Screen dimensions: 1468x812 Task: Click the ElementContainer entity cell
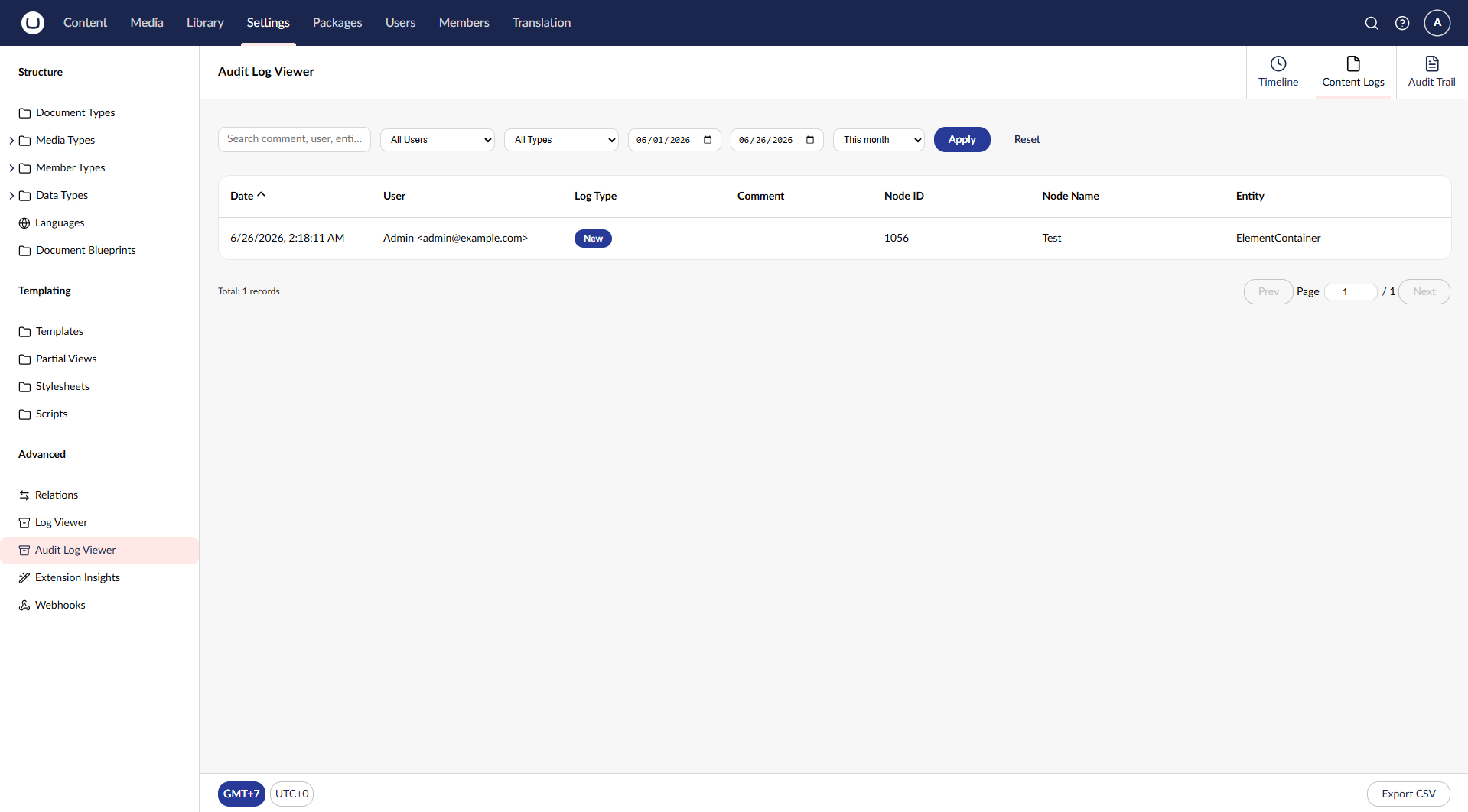pos(1278,239)
